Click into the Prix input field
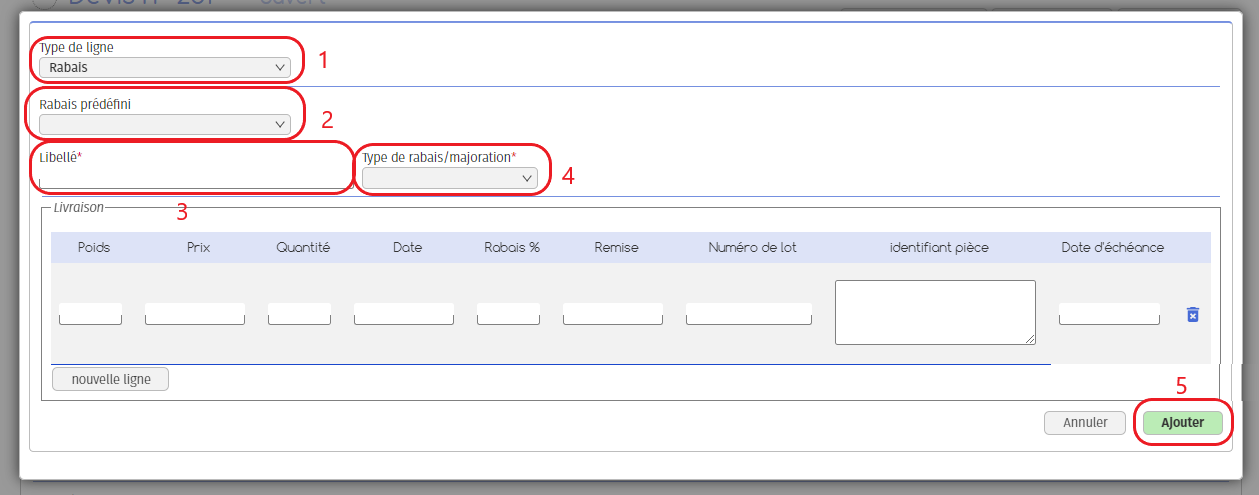 click(195, 314)
